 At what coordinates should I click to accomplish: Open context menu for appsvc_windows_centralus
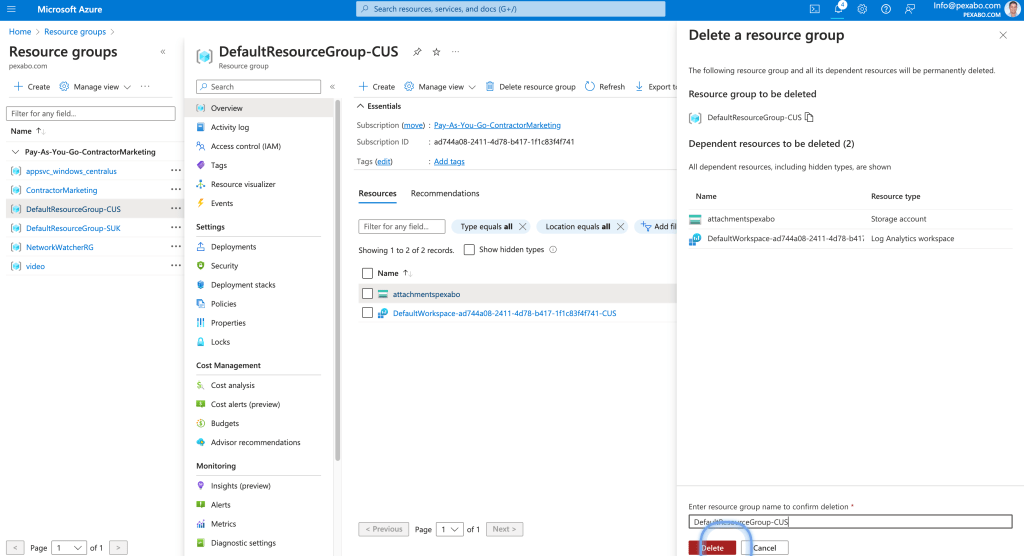[176, 171]
